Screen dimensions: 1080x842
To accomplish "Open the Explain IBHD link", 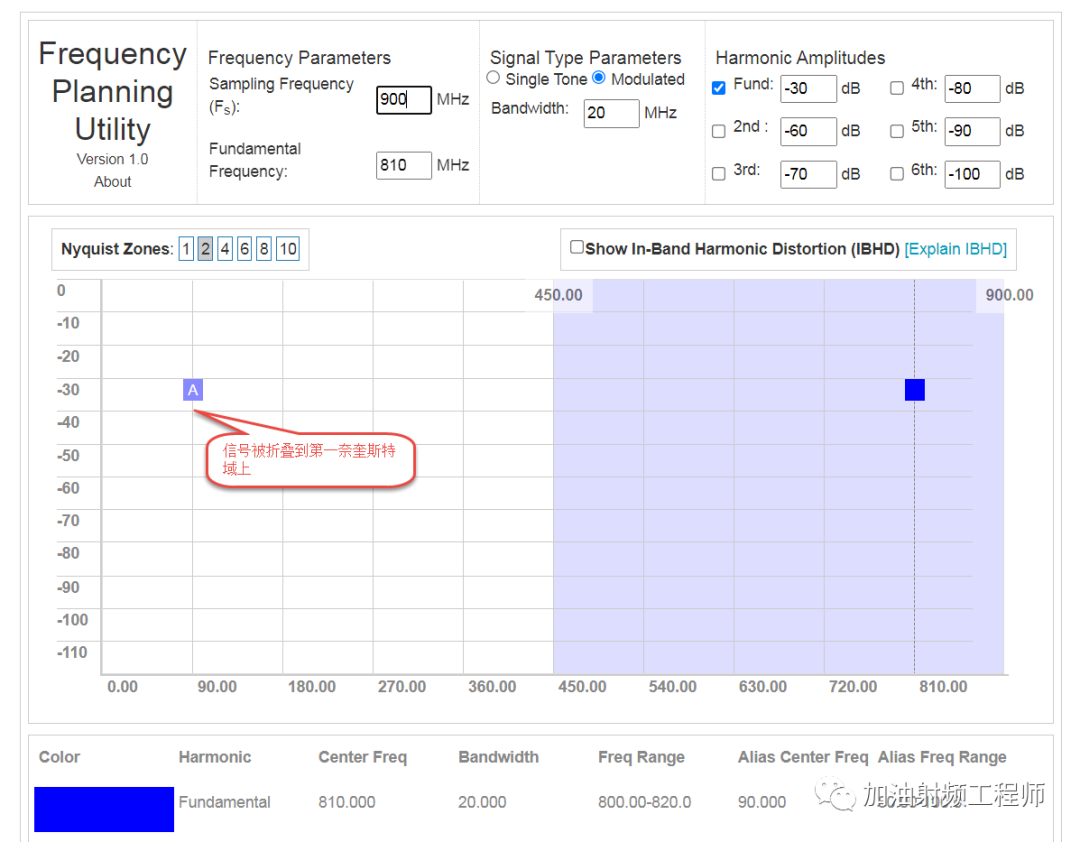I will pos(955,249).
